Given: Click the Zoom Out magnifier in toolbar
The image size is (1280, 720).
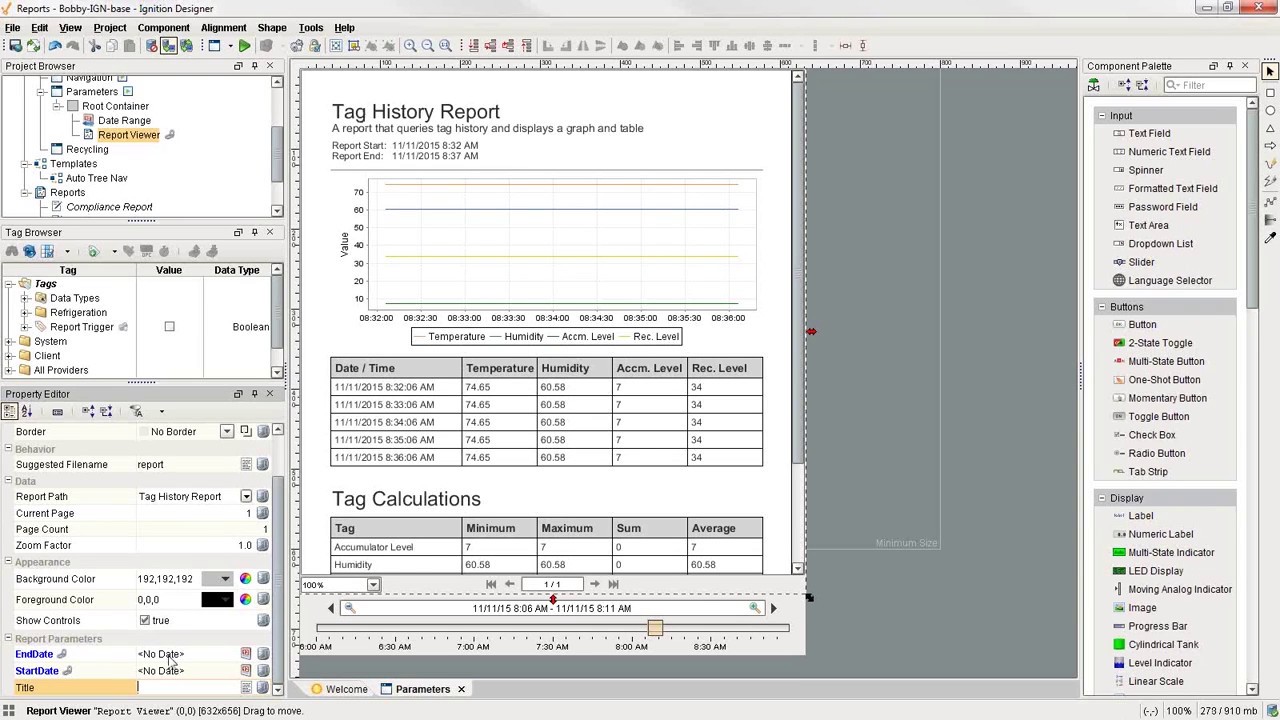Looking at the screenshot, I should 428,46.
